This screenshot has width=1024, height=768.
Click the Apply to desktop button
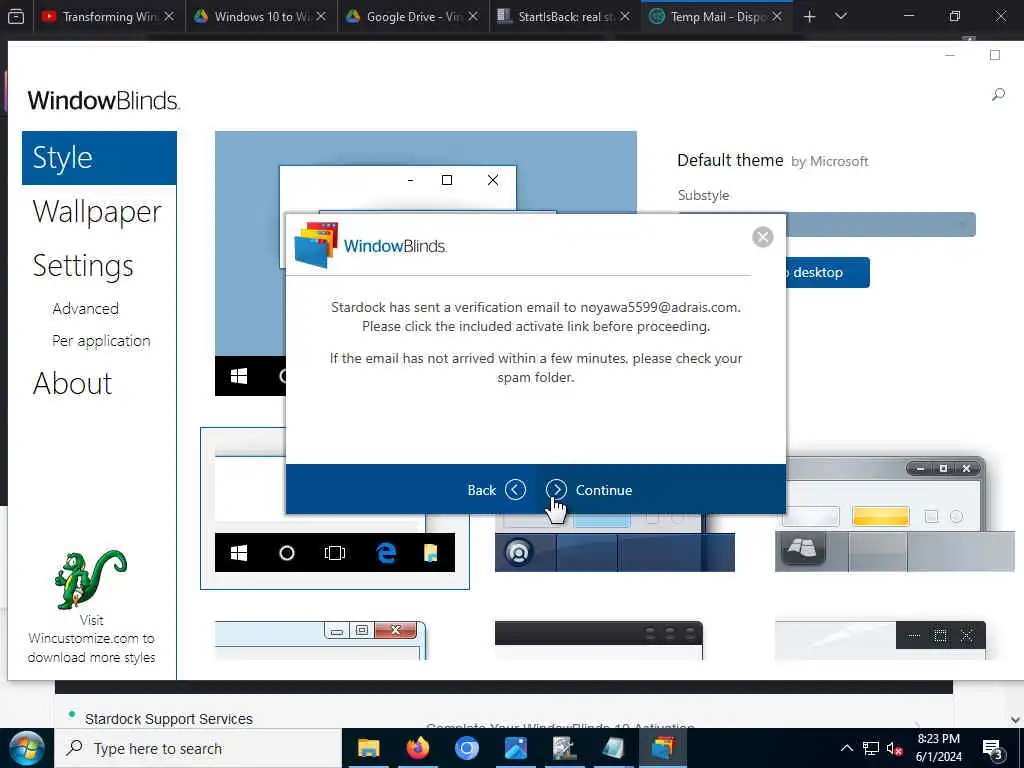point(827,272)
